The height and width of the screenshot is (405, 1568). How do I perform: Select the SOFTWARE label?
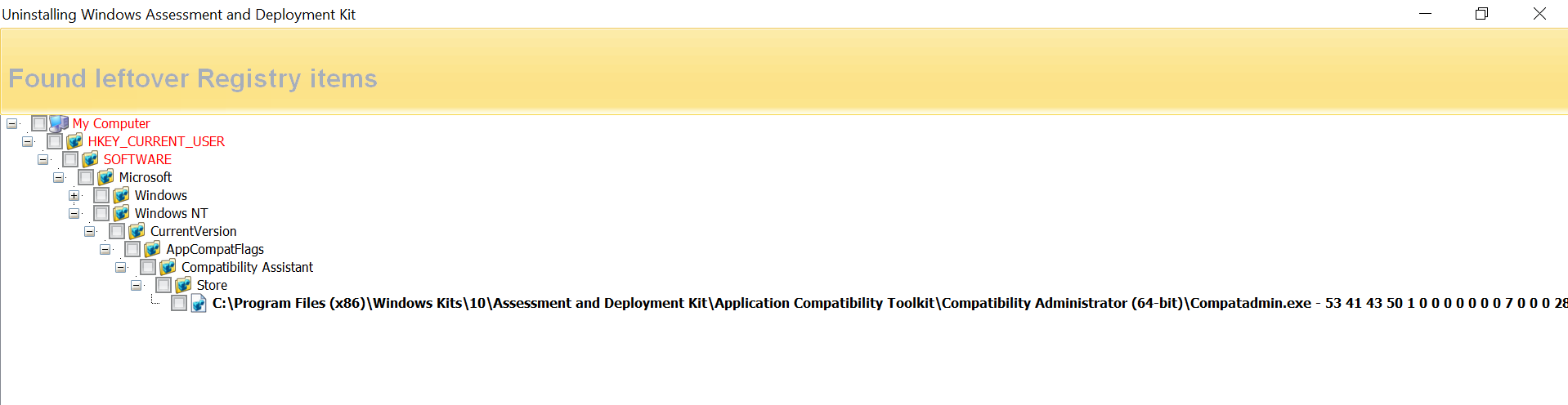tap(137, 159)
